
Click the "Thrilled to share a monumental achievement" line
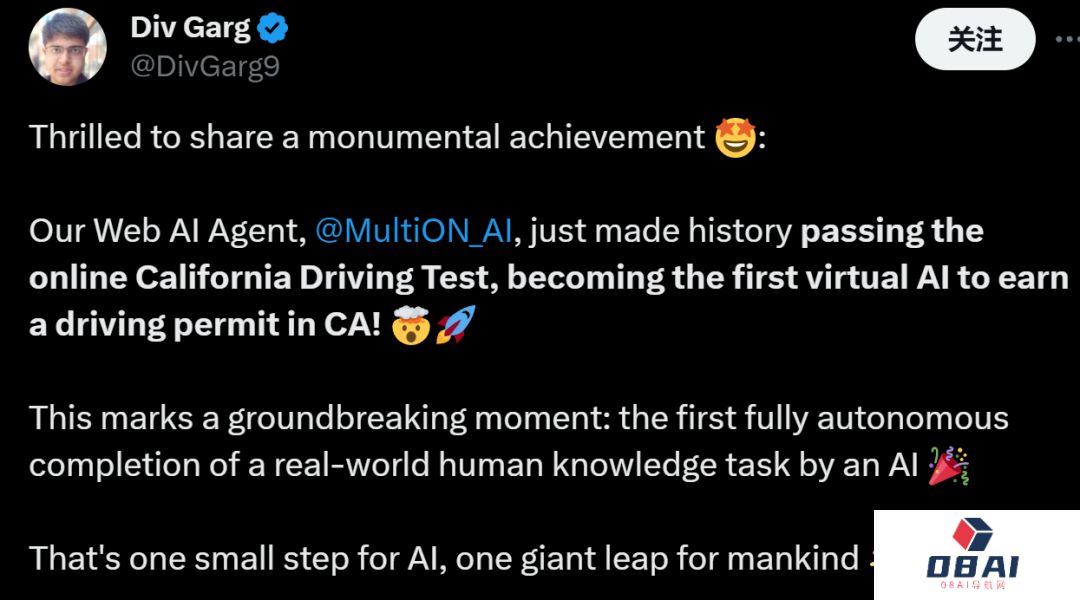point(367,137)
